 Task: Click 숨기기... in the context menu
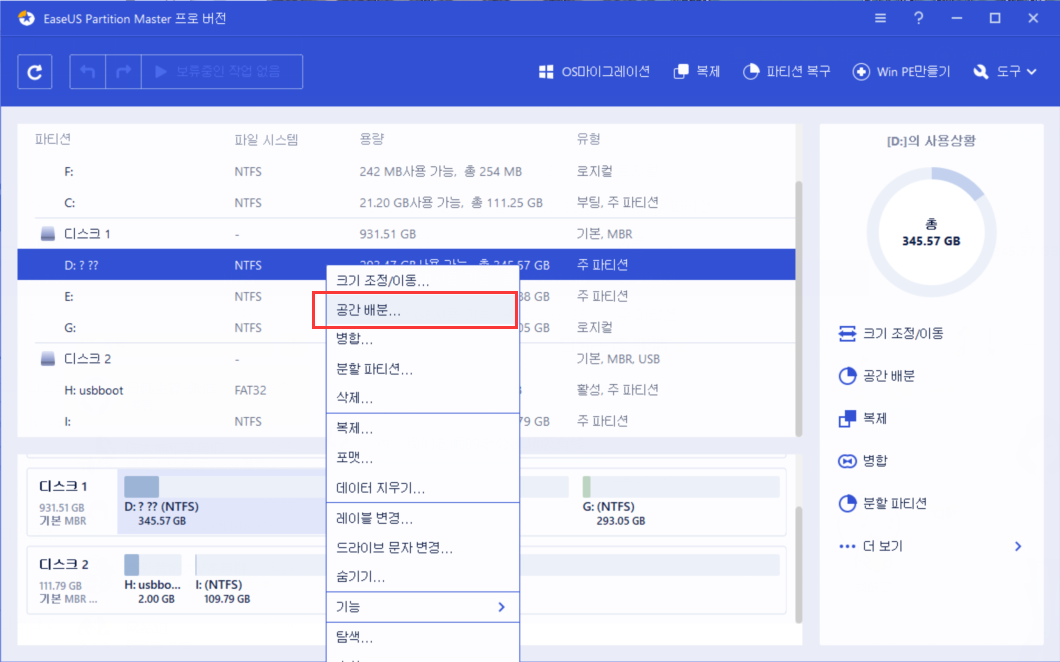pos(423,577)
